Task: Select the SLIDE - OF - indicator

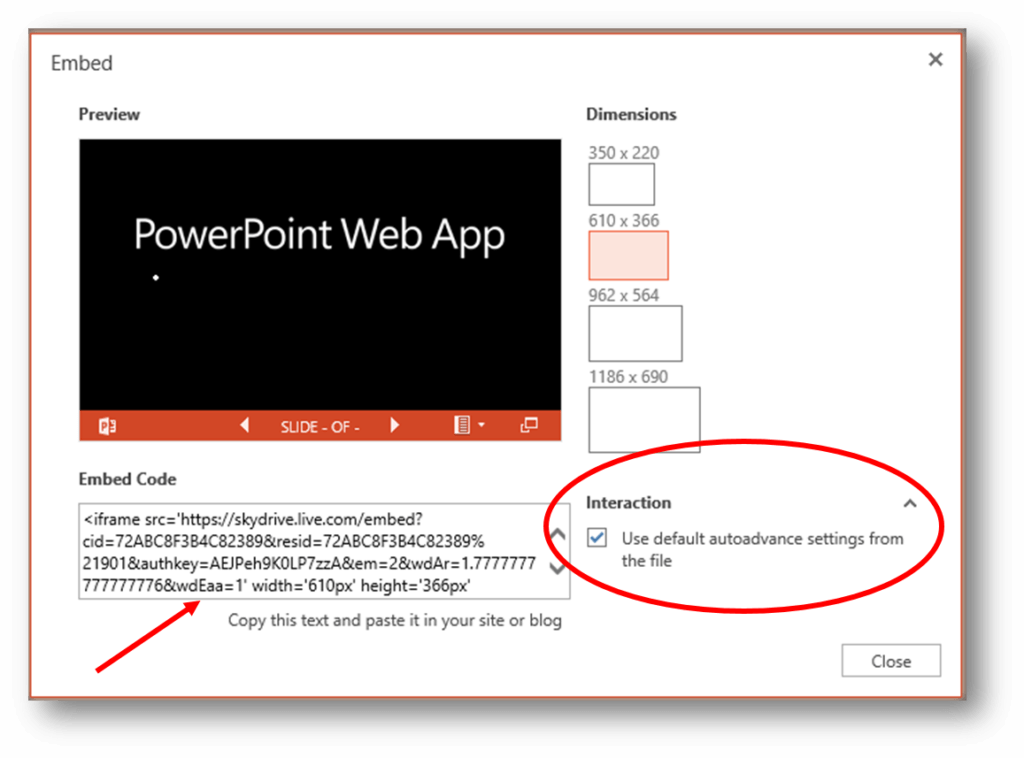Action: click(320, 426)
